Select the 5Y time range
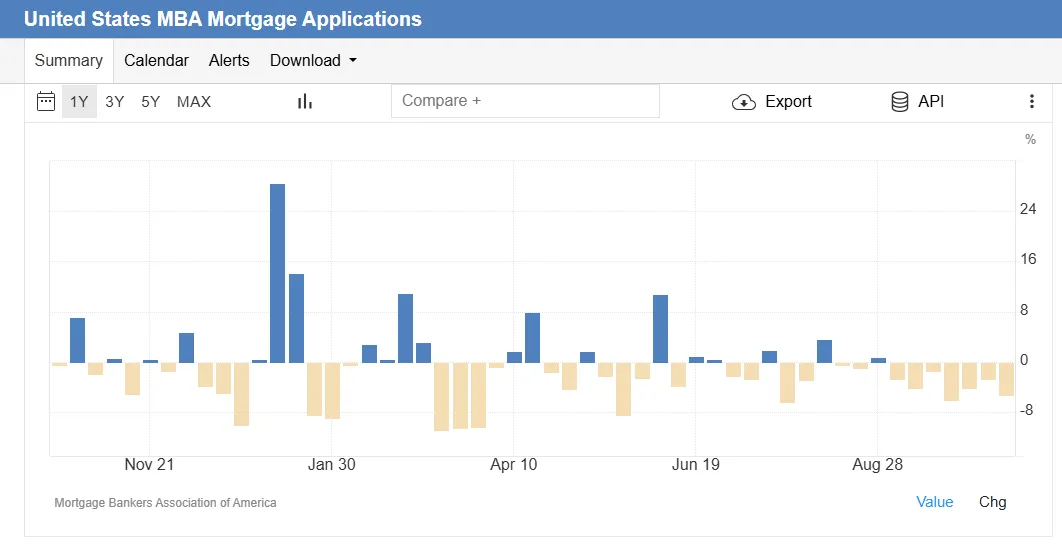1062x555 pixels. [150, 102]
